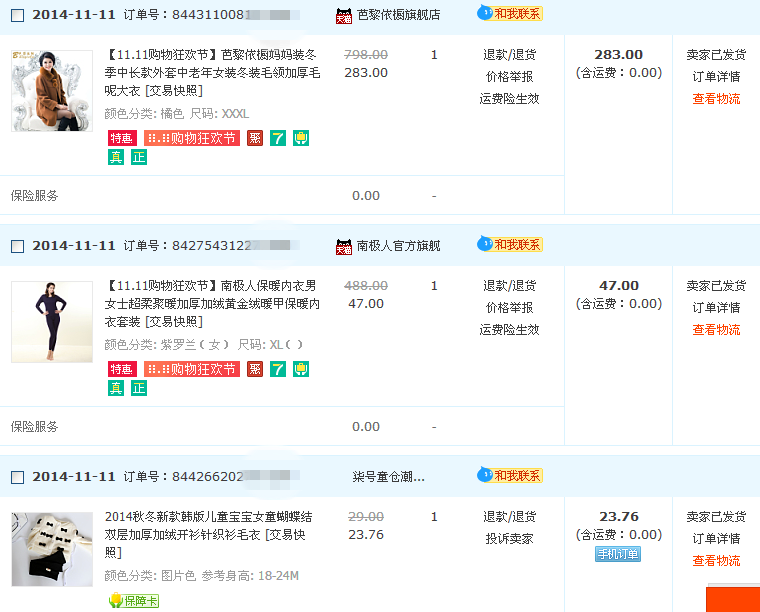
Task: Click 价格举报 for the coat order
Action: [509, 77]
